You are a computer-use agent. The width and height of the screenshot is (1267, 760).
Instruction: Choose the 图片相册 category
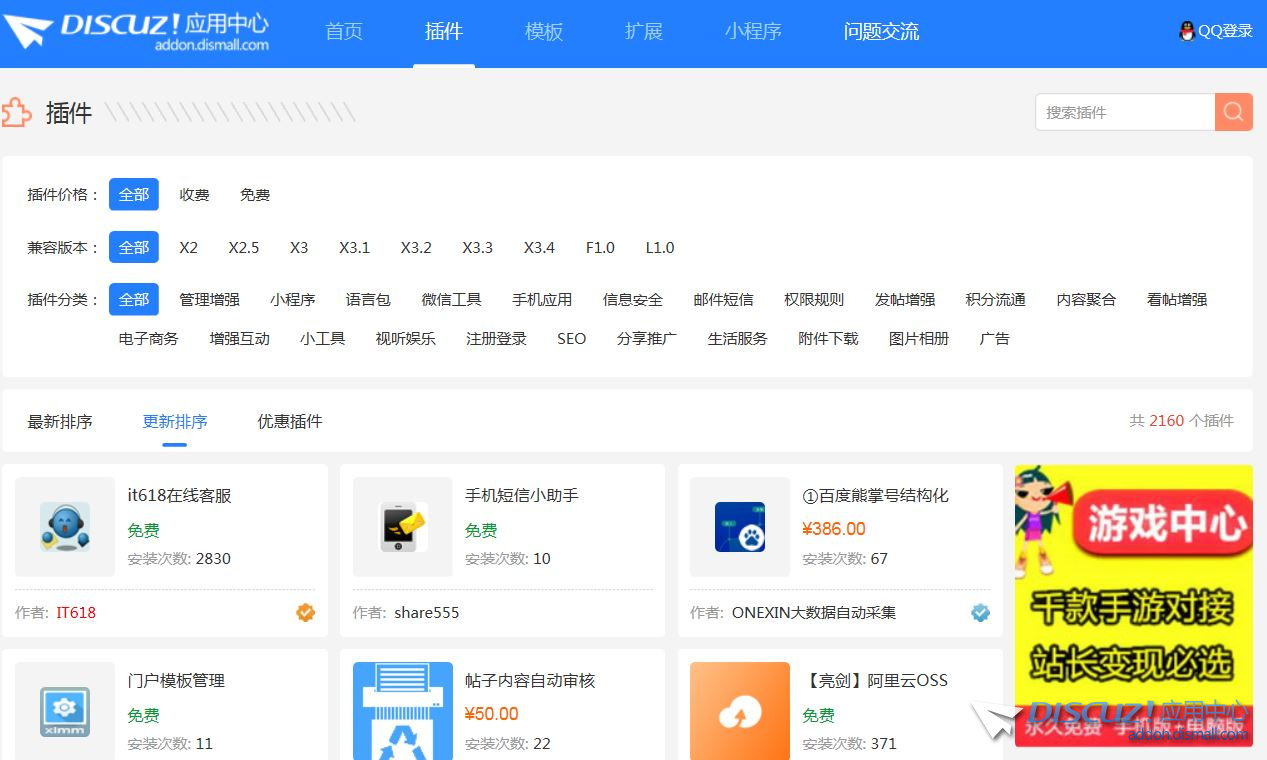pos(919,338)
